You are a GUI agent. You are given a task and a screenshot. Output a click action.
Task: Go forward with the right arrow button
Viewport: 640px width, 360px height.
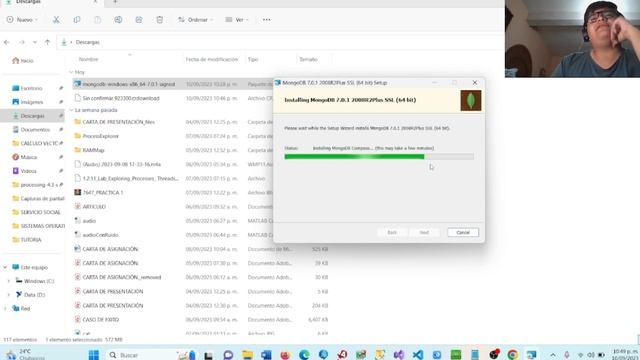(x=22, y=42)
